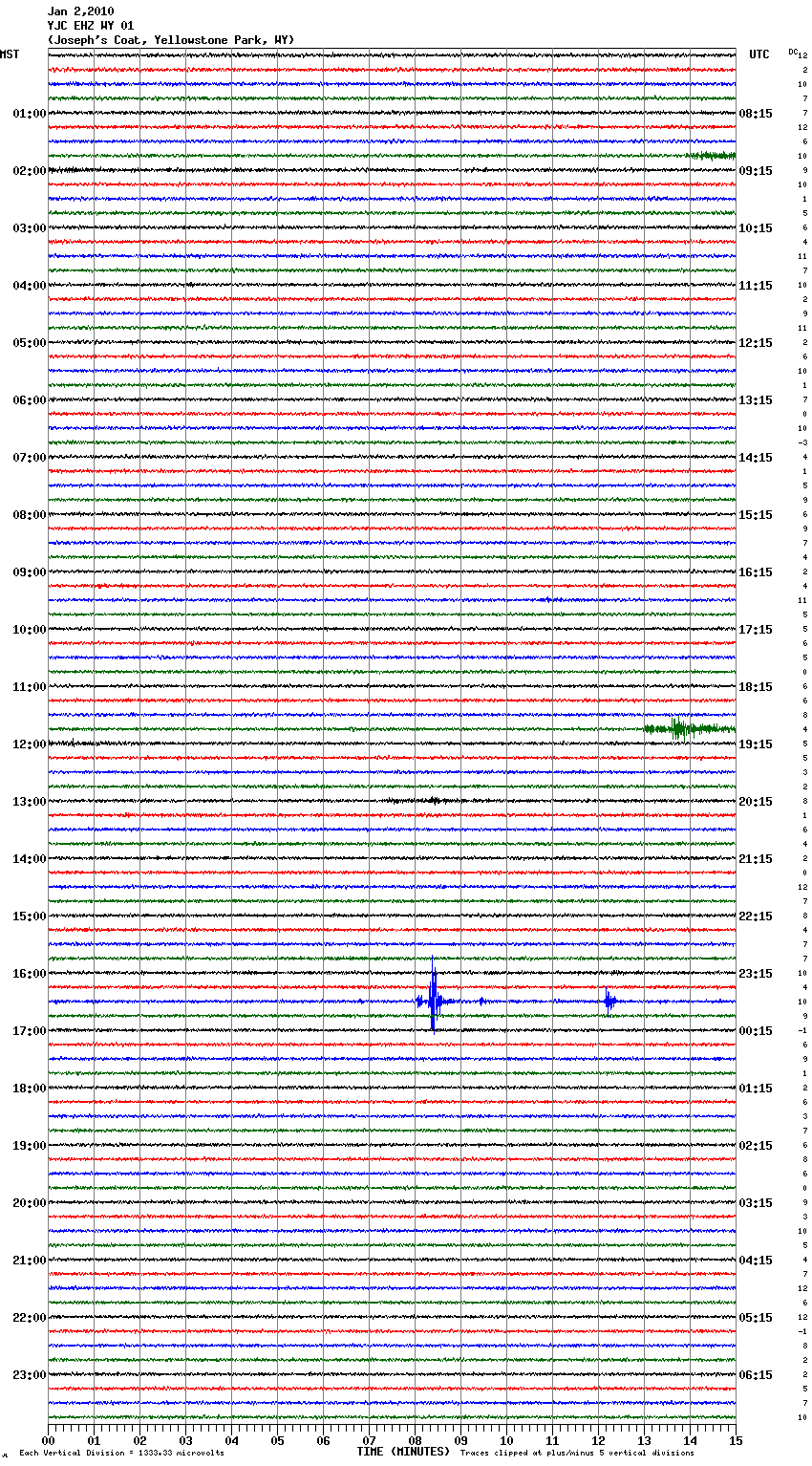Select the 18:00 MST time label
The width and height of the screenshot is (812, 1466).
(30, 1089)
